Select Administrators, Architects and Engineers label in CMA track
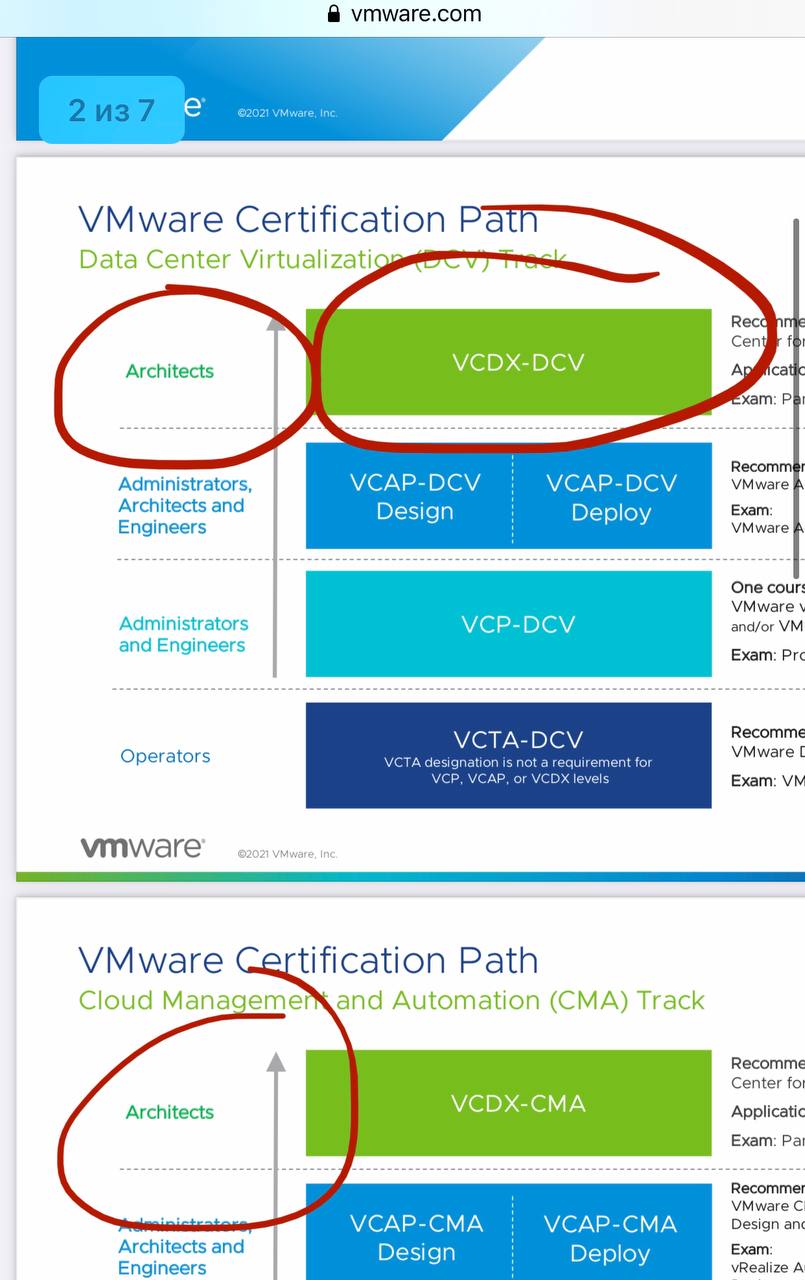This screenshot has width=805, height=1280. click(184, 1246)
